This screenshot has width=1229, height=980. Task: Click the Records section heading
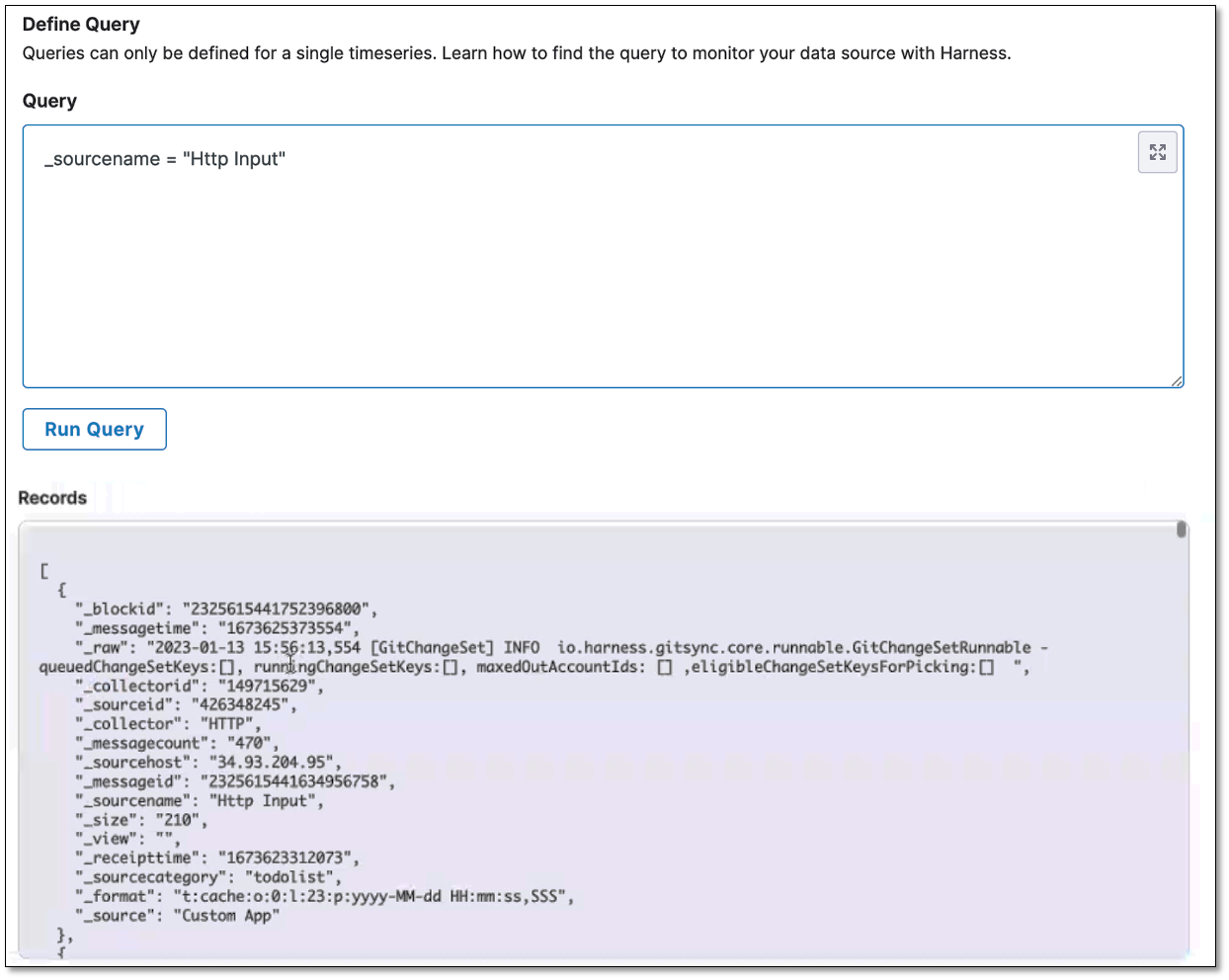point(51,498)
